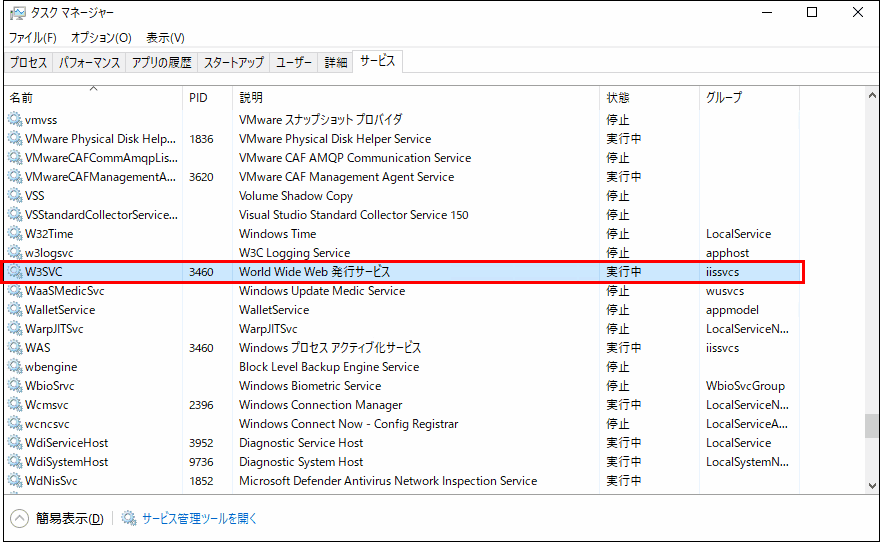
Task: Click the gear icon of the W3SVC row
Action: tap(15, 272)
